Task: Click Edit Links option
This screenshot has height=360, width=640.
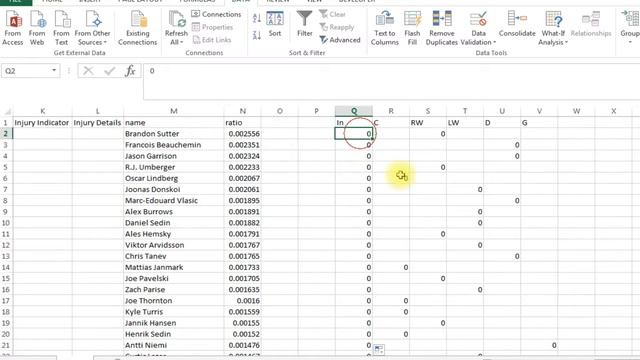Action: [211, 40]
